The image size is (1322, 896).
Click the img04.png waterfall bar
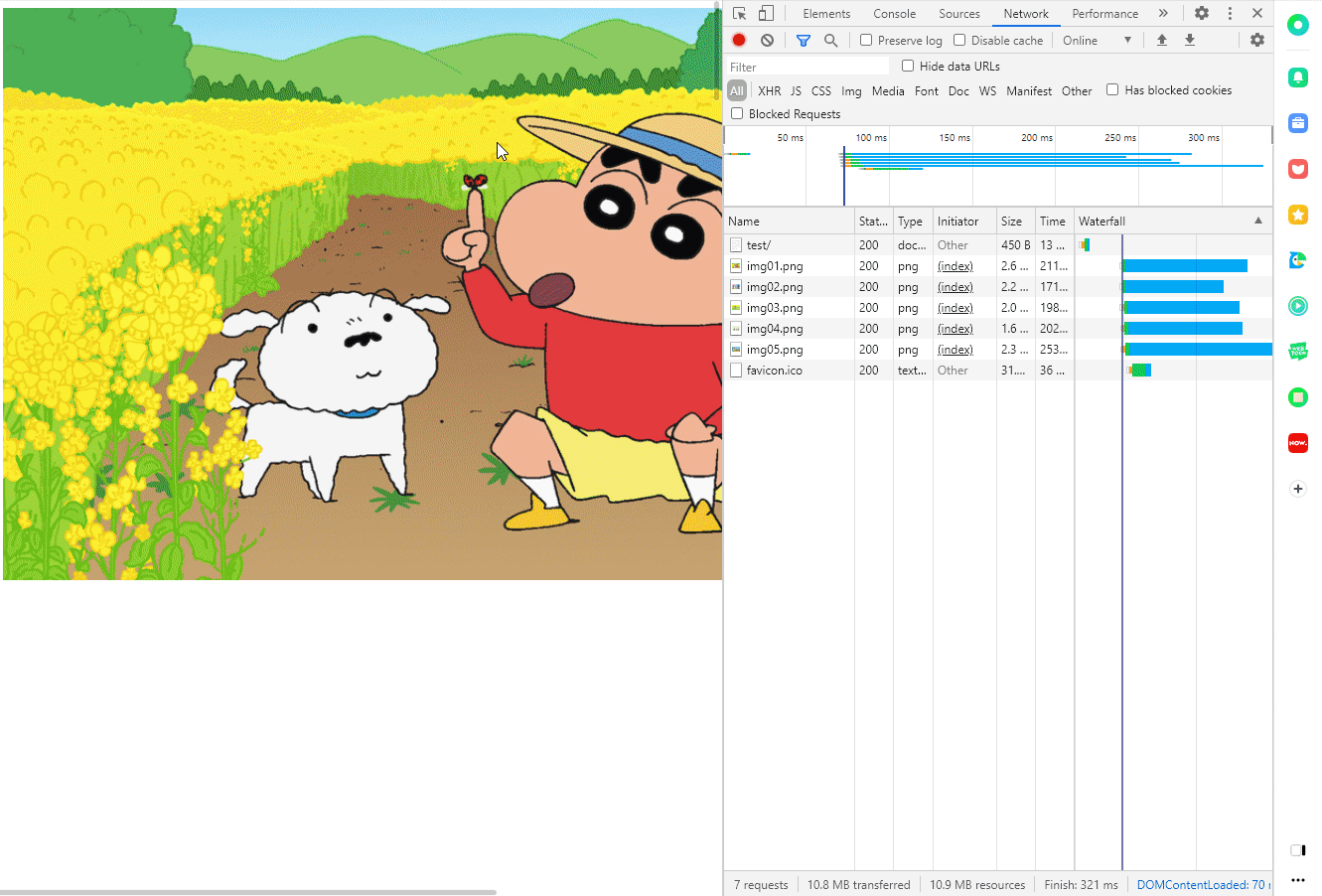click(x=1183, y=328)
